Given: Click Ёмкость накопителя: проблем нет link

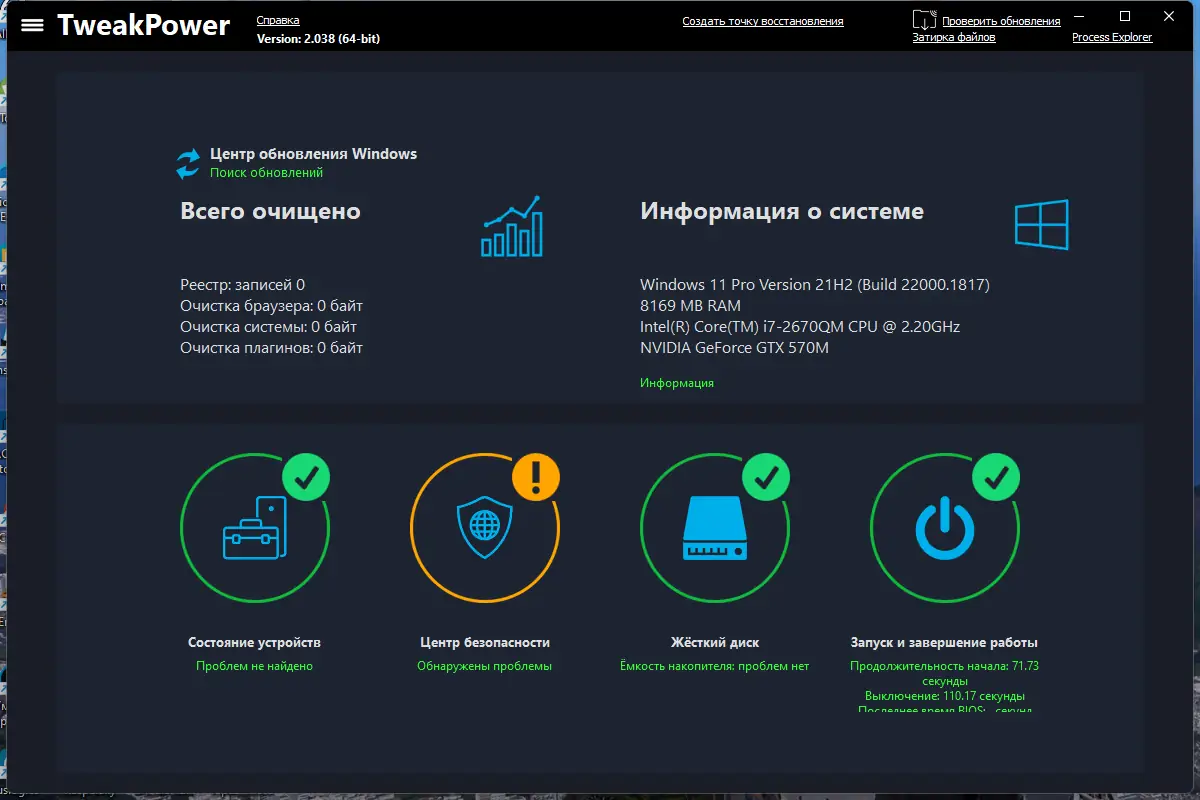Looking at the screenshot, I should coord(714,666).
